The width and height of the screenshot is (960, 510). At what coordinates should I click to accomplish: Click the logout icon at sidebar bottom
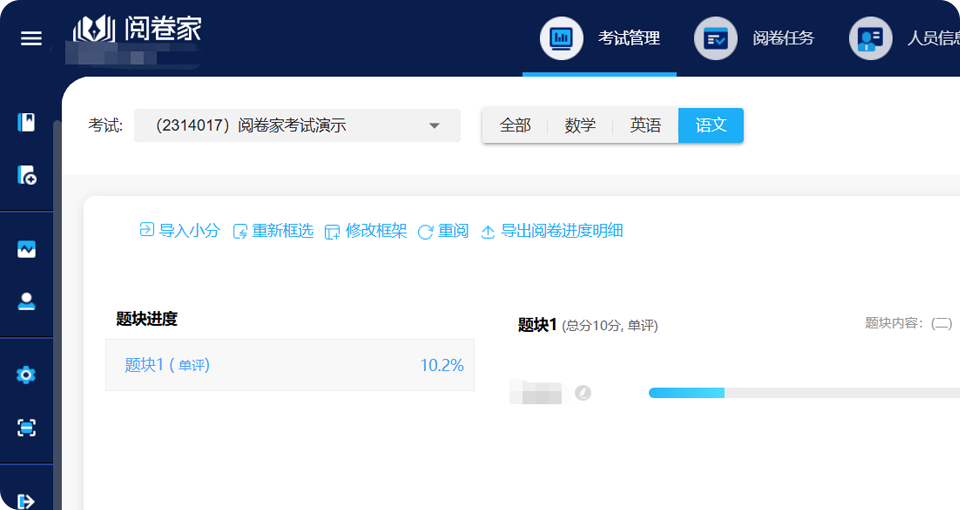[27, 500]
